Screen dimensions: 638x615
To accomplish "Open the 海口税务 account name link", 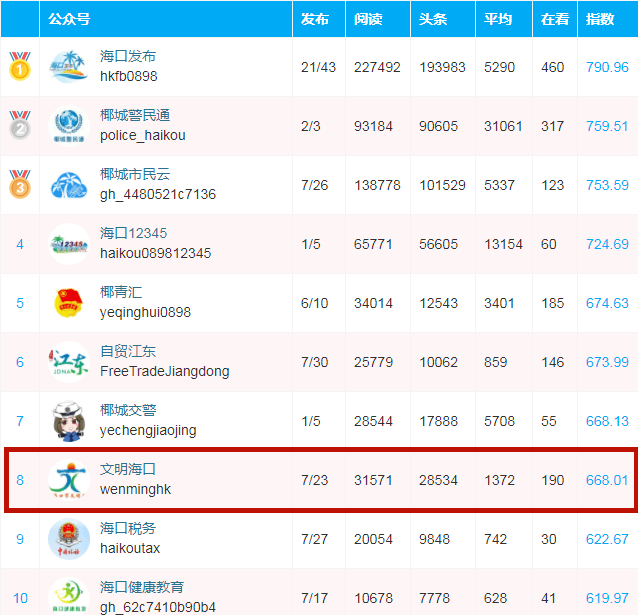I will pos(128,528).
